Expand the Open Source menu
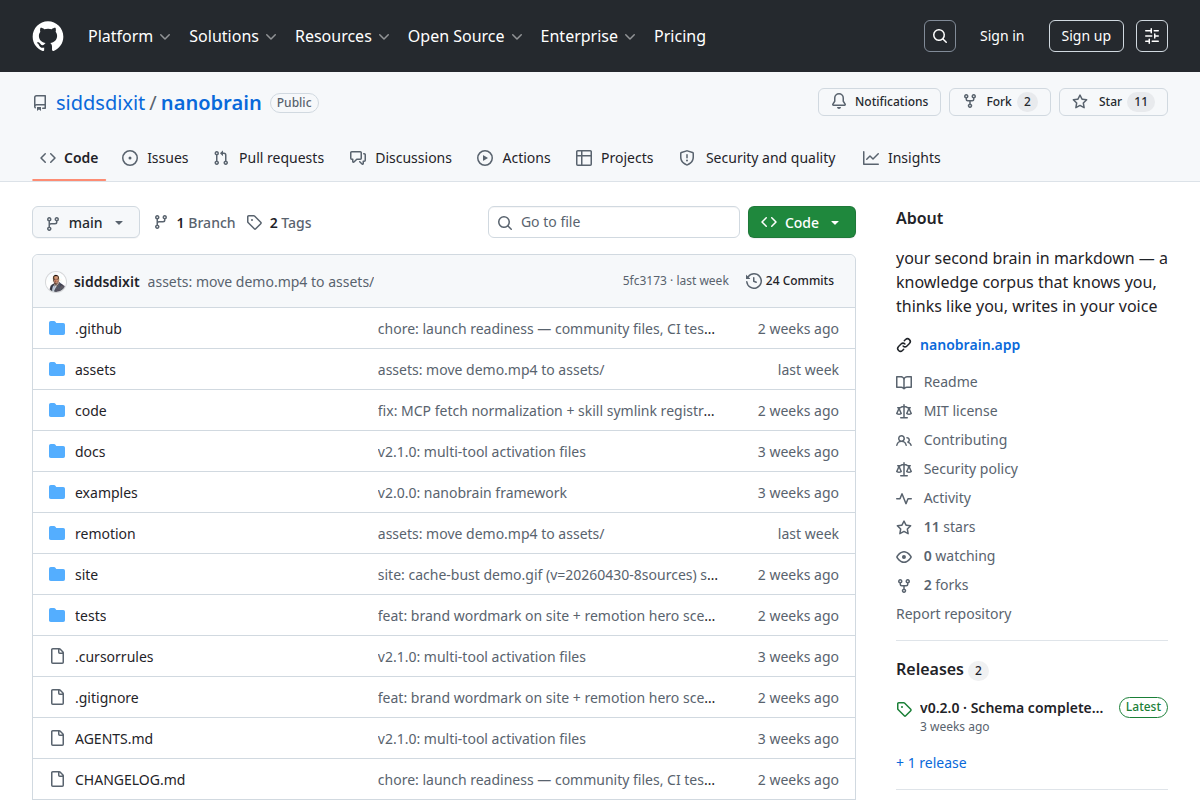Image resolution: width=1200 pixels, height=800 pixels. [x=465, y=36]
